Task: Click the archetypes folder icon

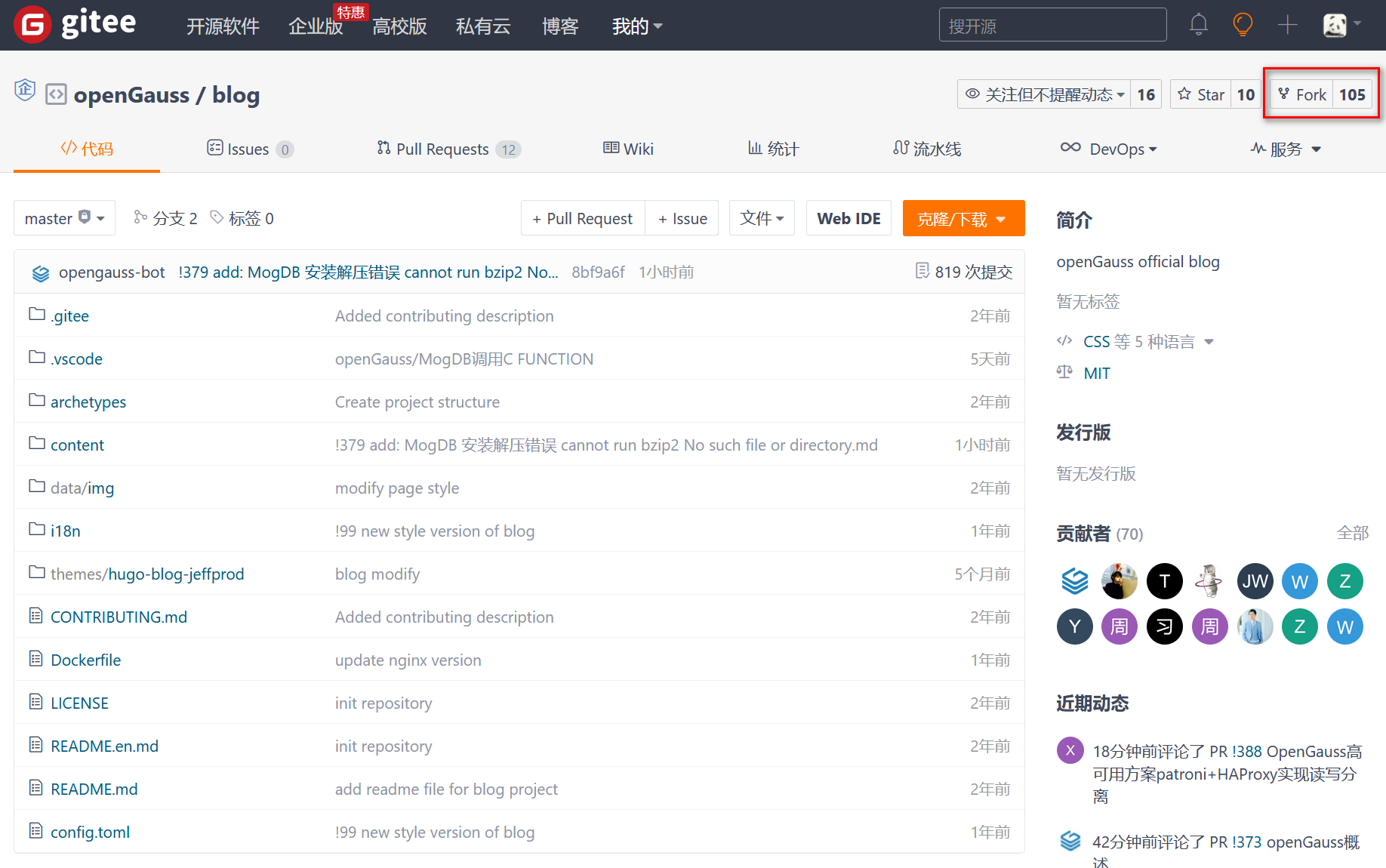Action: tap(37, 400)
